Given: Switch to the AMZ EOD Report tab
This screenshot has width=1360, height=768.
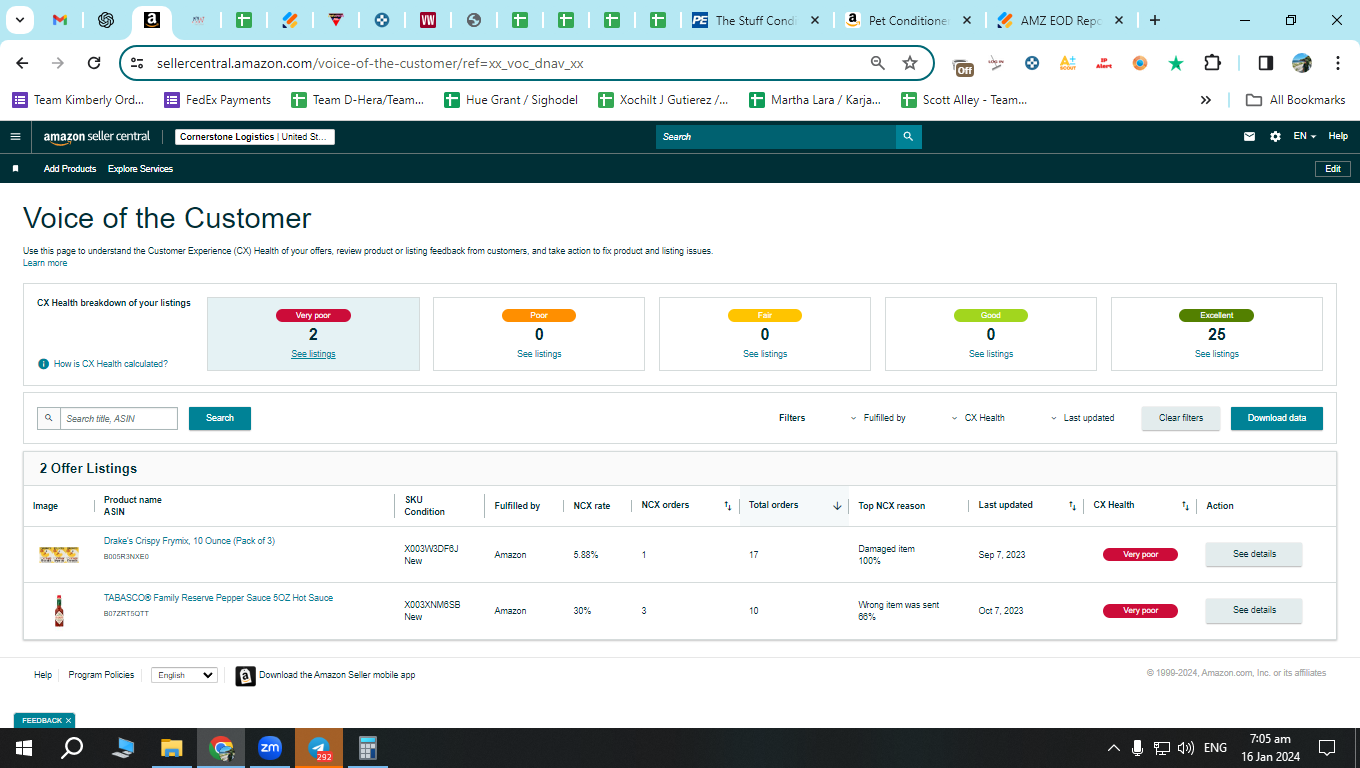Looking at the screenshot, I should click(1060, 20).
